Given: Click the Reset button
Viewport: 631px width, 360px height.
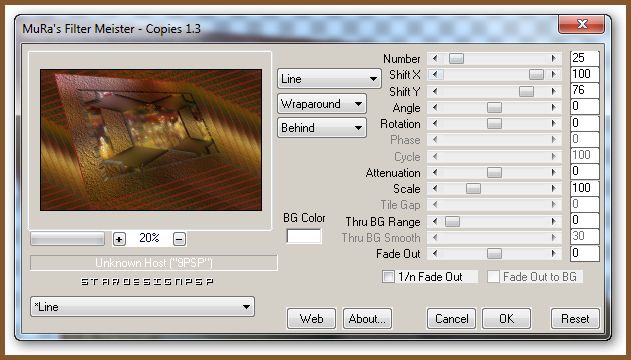Looking at the screenshot, I should [x=575, y=319].
